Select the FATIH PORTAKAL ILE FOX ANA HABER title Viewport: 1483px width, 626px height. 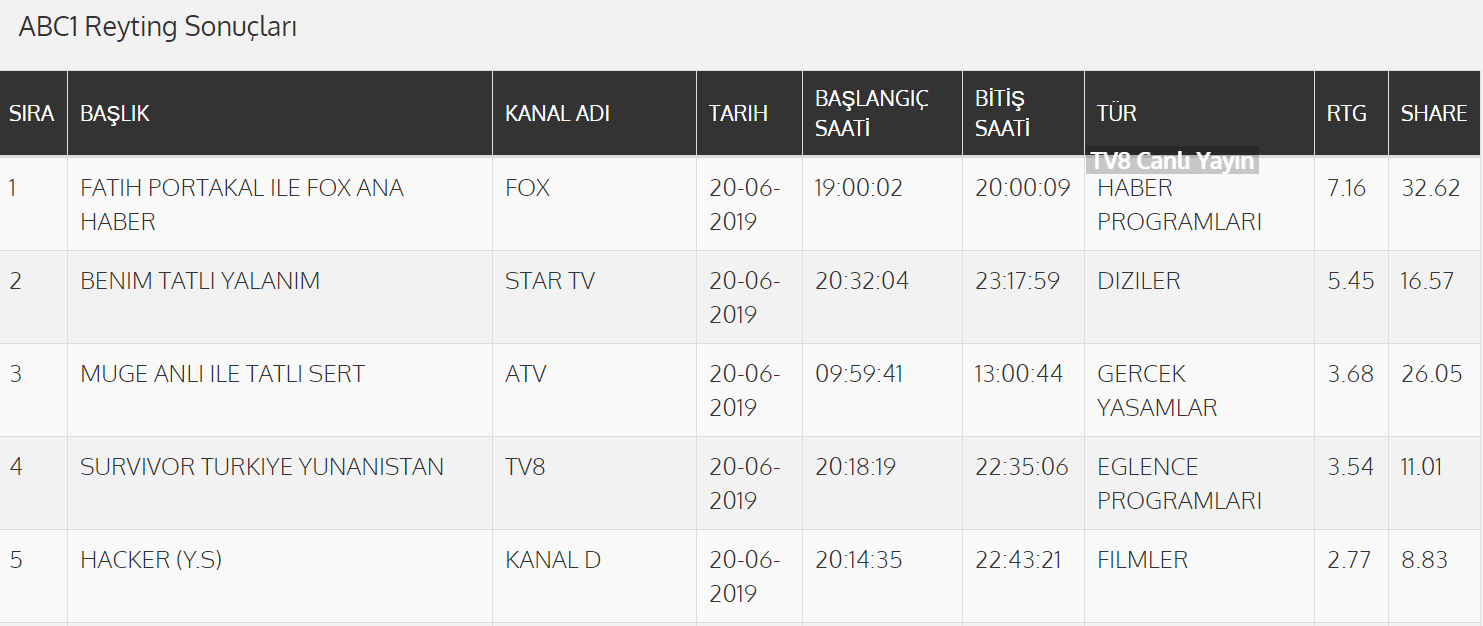click(x=241, y=204)
